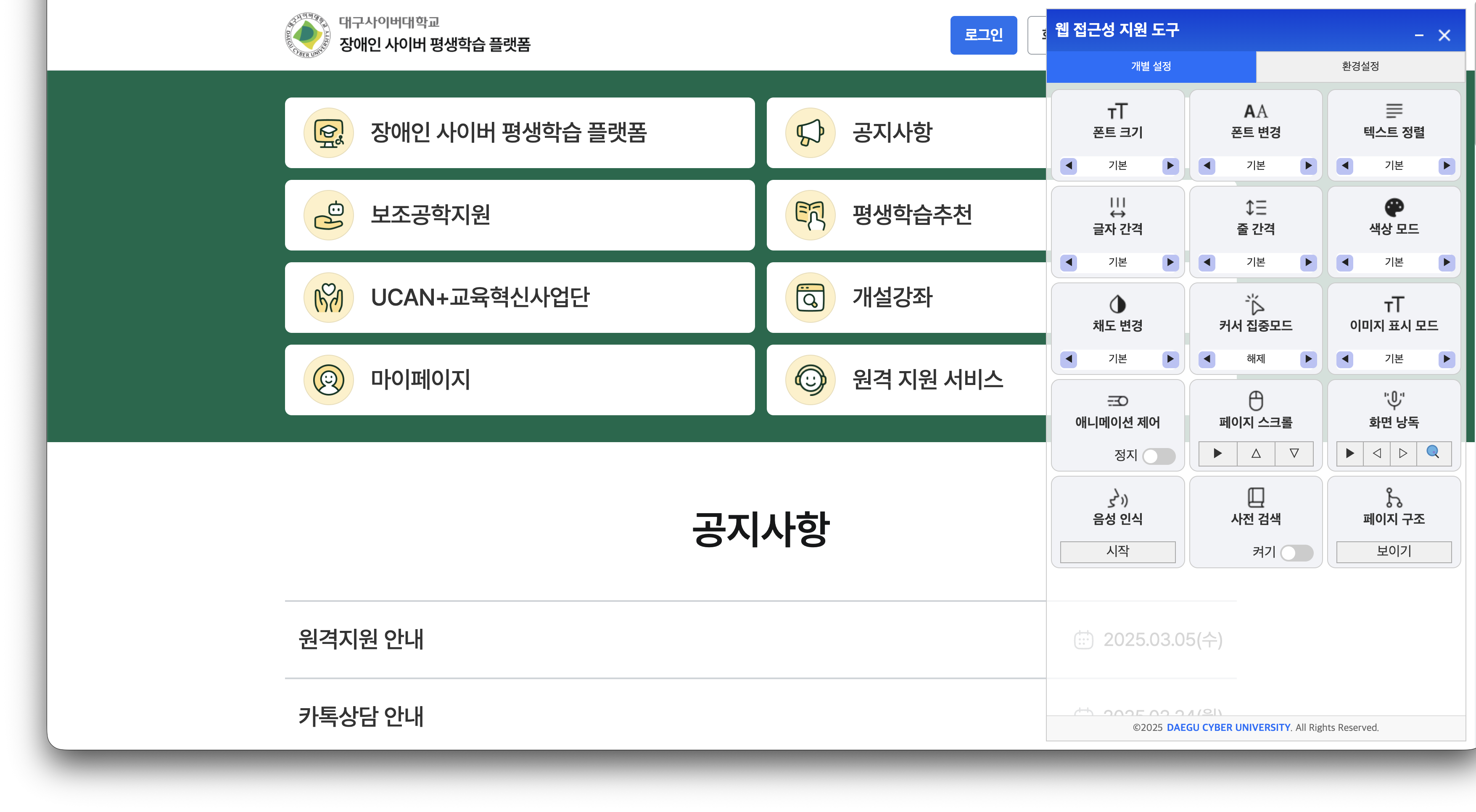
Task: Select the 색상 모드 color mode icon
Action: click(1394, 208)
